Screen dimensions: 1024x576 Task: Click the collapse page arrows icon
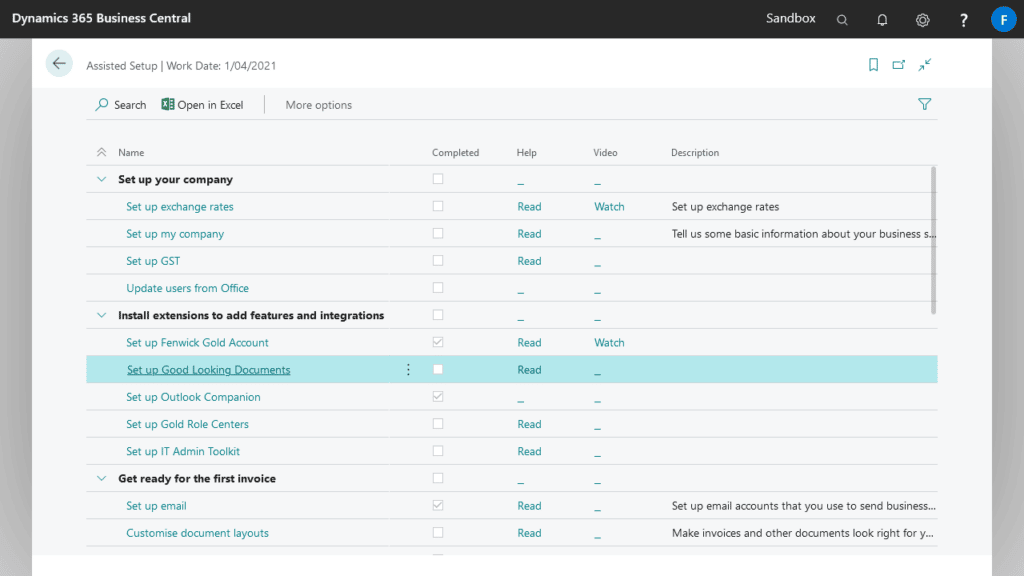tap(924, 63)
